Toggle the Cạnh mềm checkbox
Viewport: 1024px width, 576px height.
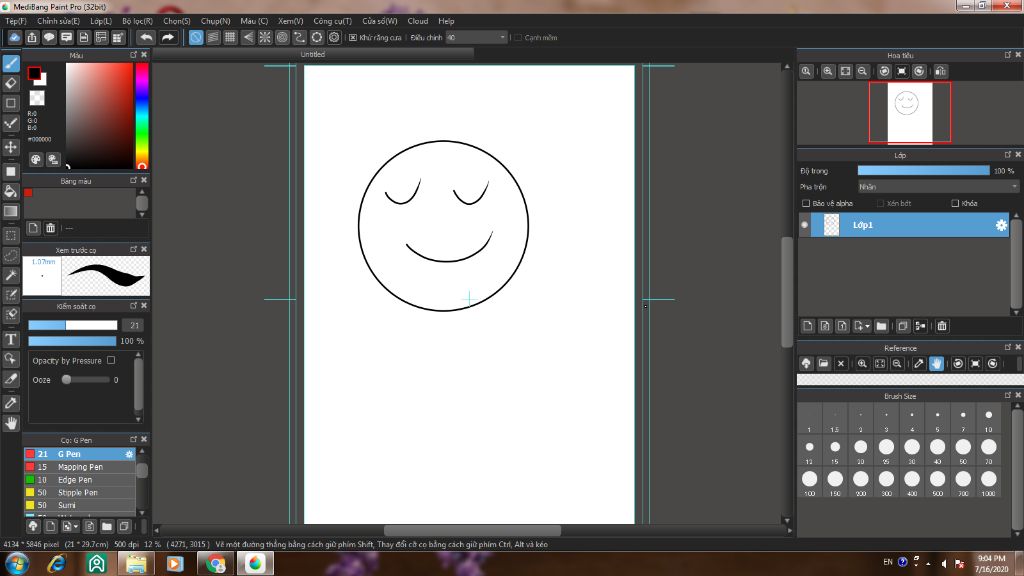(x=518, y=38)
